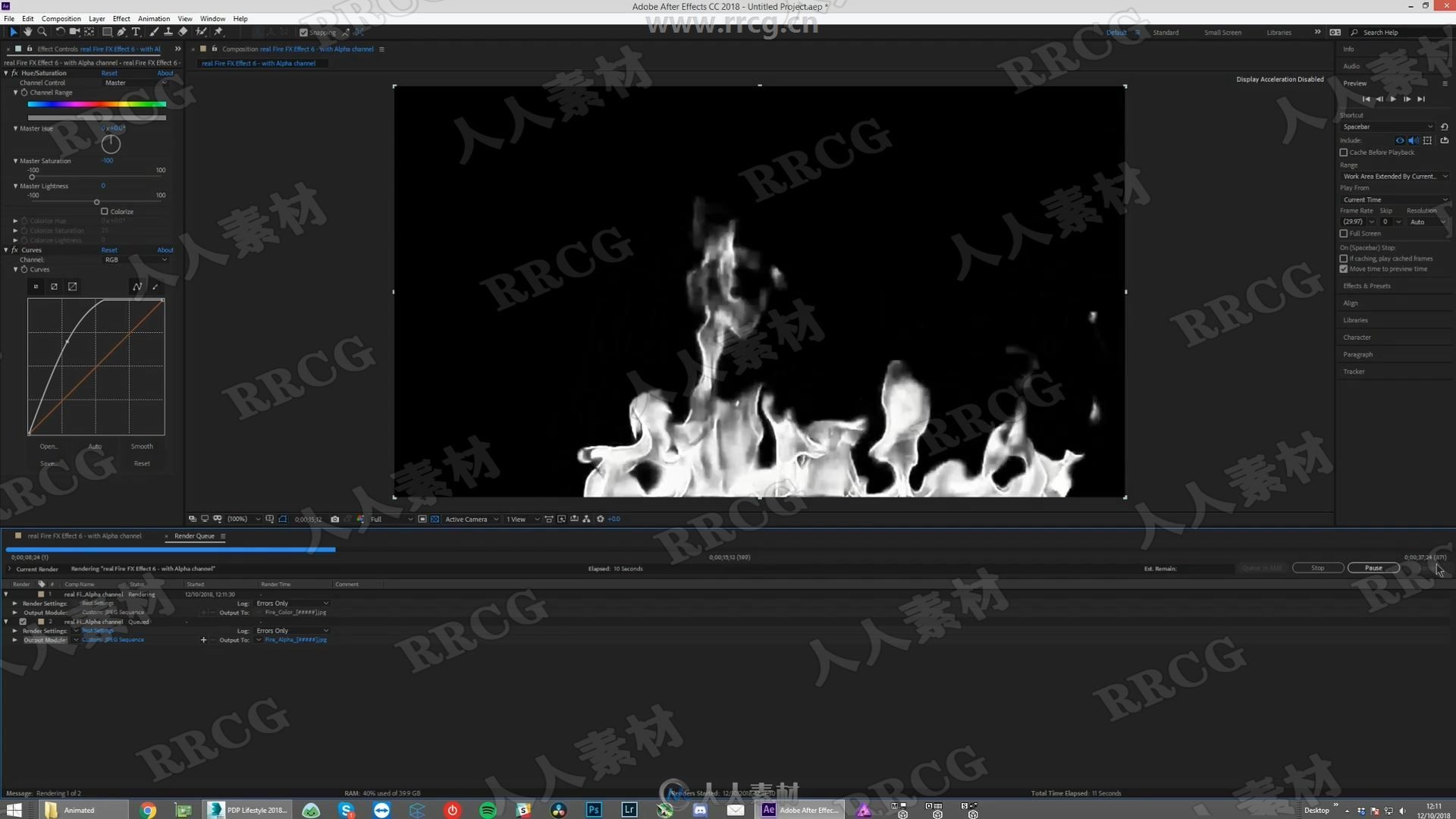Click Play in the Preview panel

point(1393,99)
